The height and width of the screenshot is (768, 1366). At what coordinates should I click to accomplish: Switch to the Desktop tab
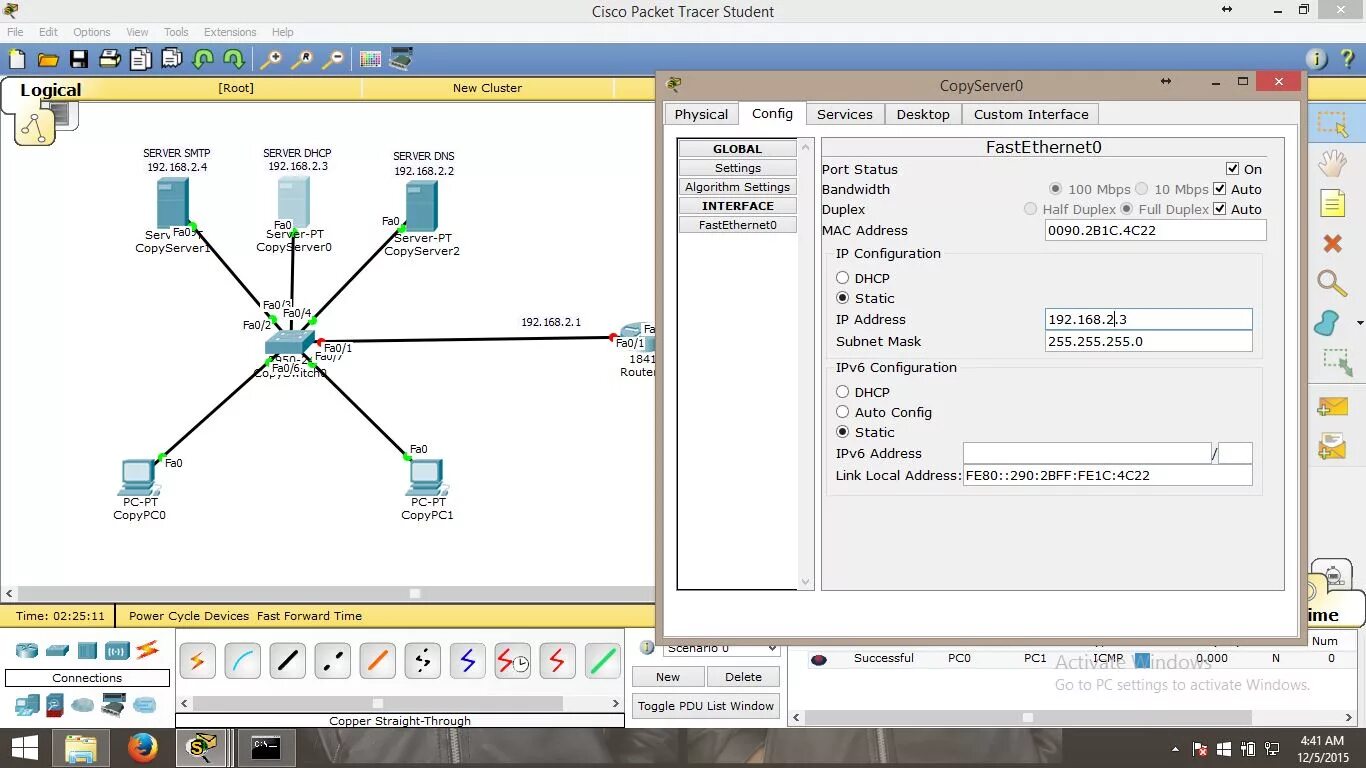923,114
